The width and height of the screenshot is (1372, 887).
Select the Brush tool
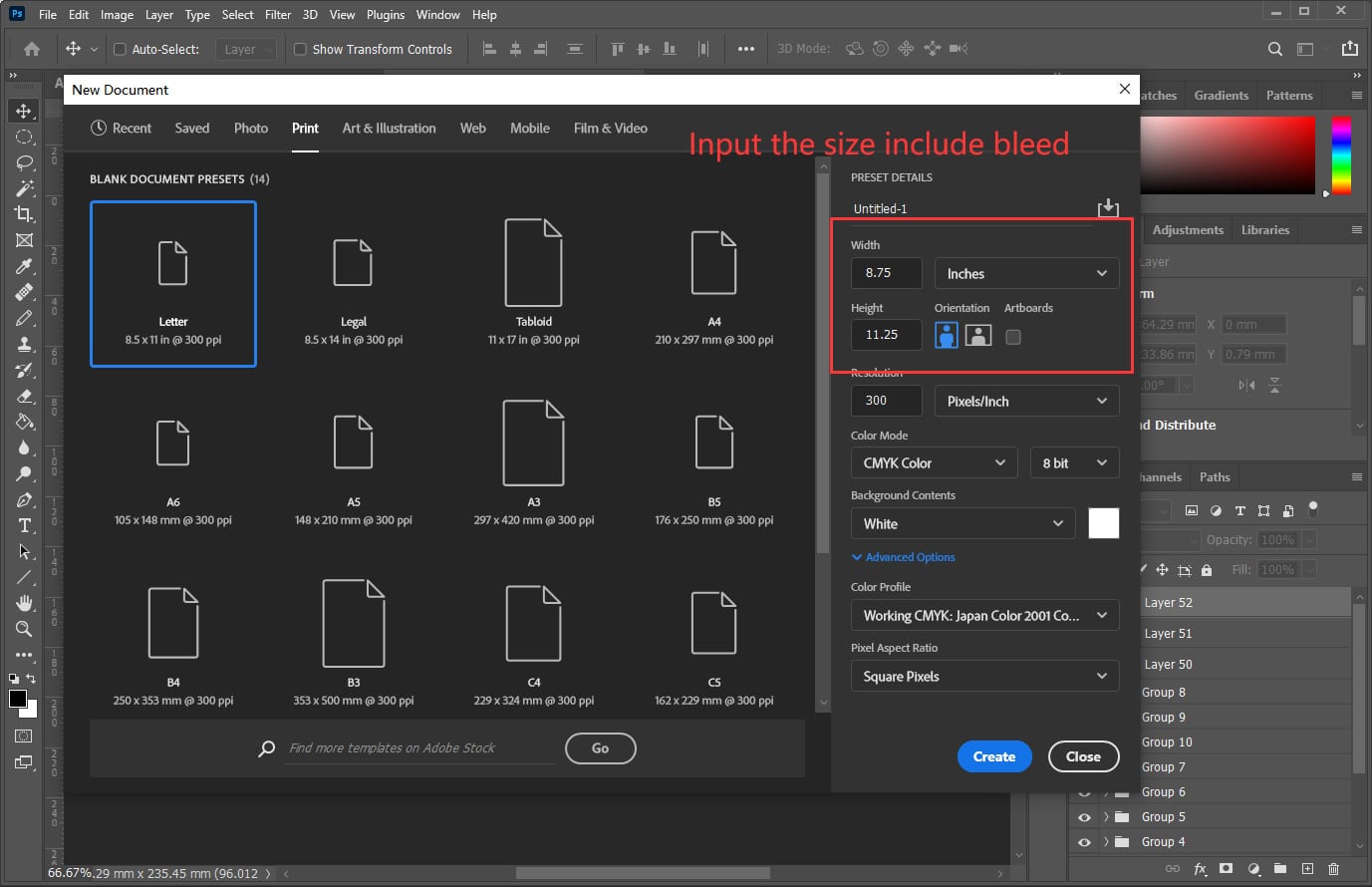24,318
